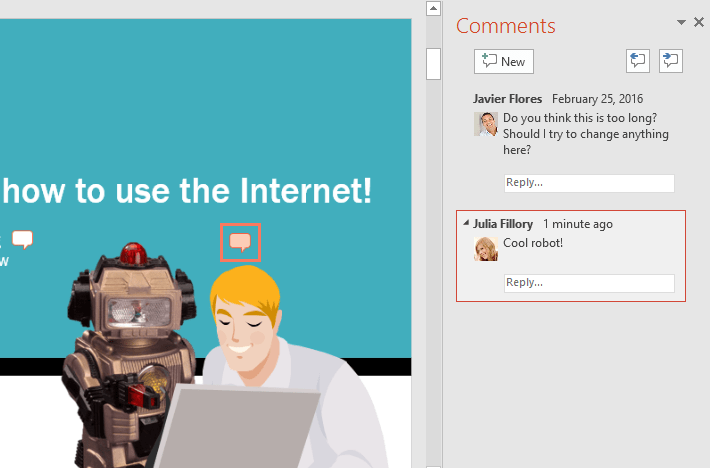Click the Reply field under Javier's comment
The height and width of the screenshot is (468, 710).
point(588,183)
